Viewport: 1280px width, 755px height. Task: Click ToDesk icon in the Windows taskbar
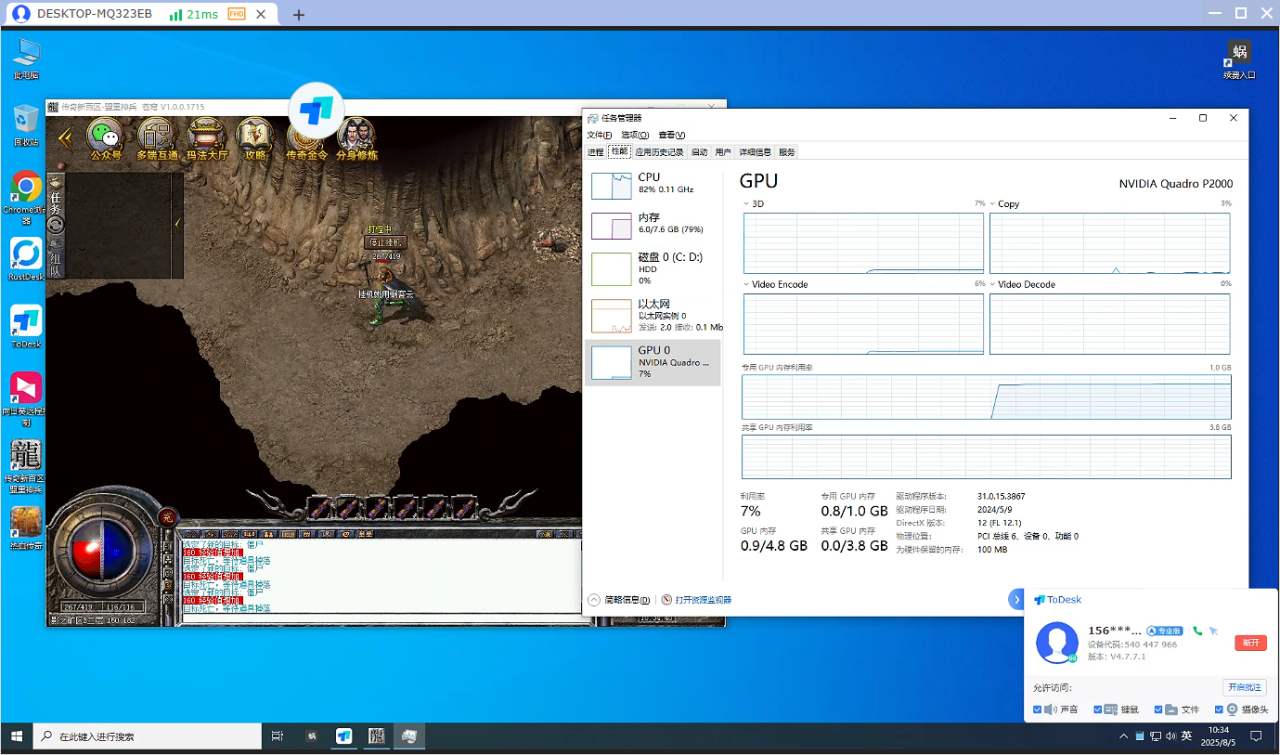point(344,736)
